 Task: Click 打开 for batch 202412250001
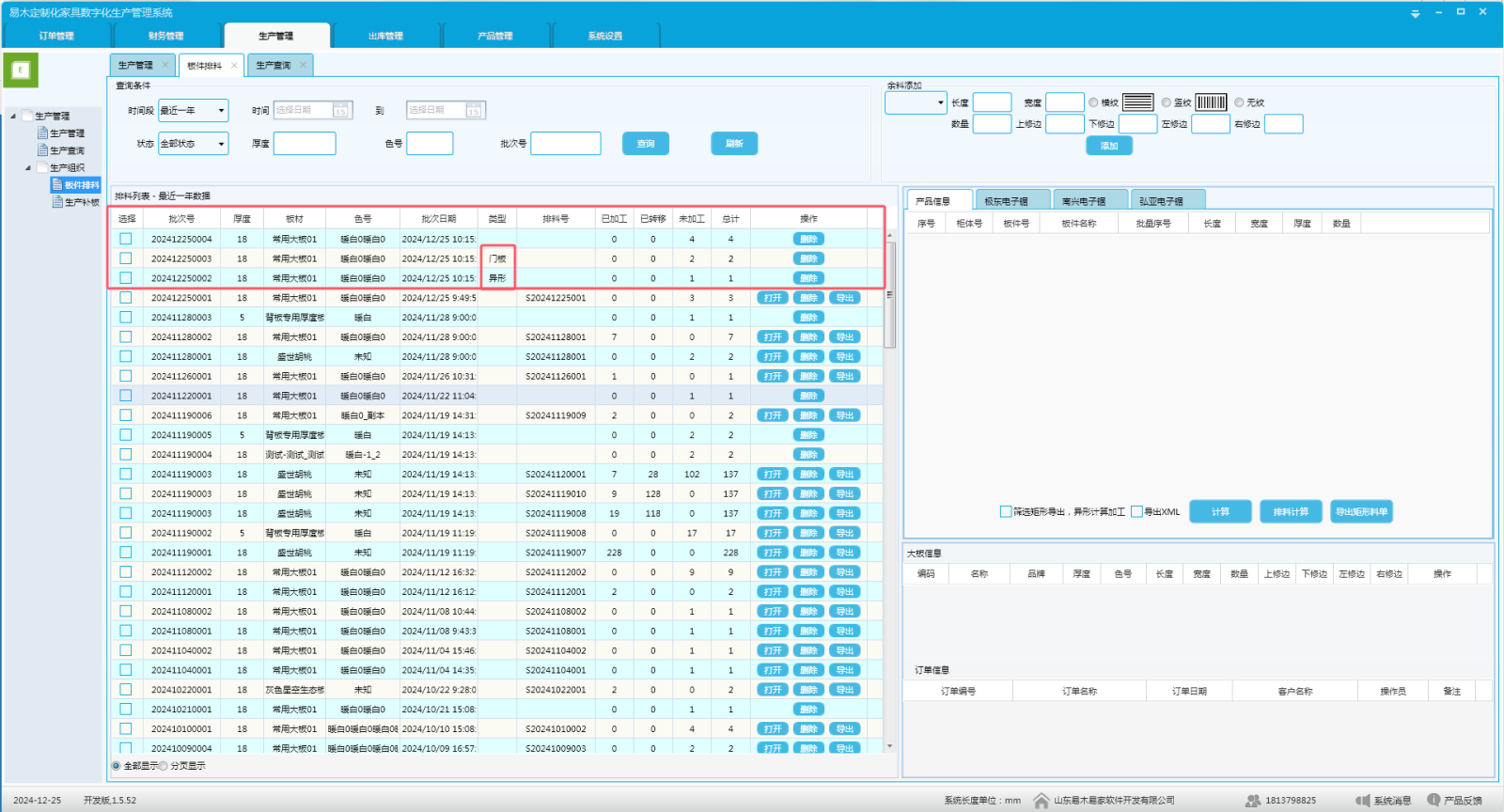coord(773,298)
